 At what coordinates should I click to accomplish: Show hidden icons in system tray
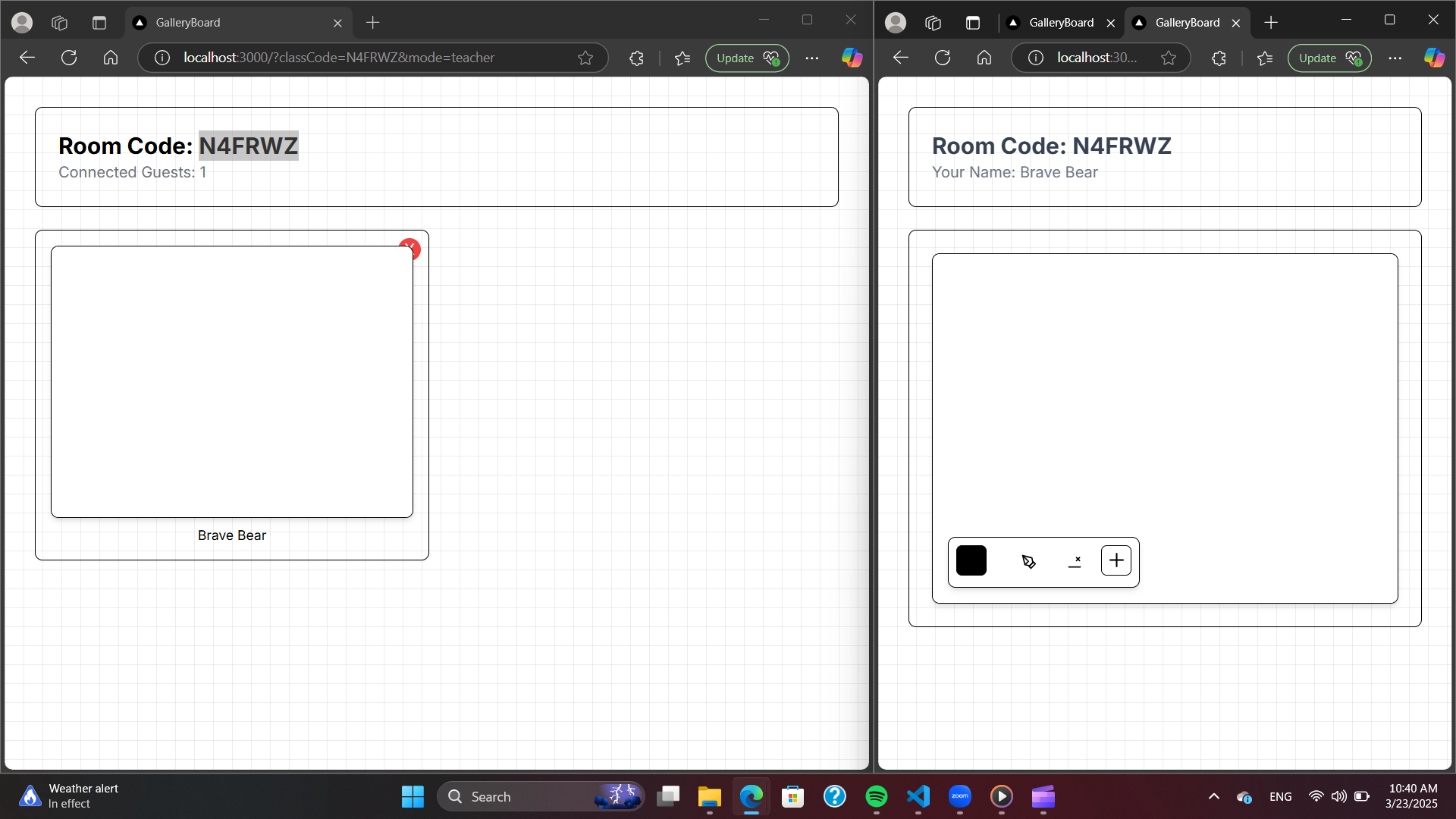tap(1213, 796)
